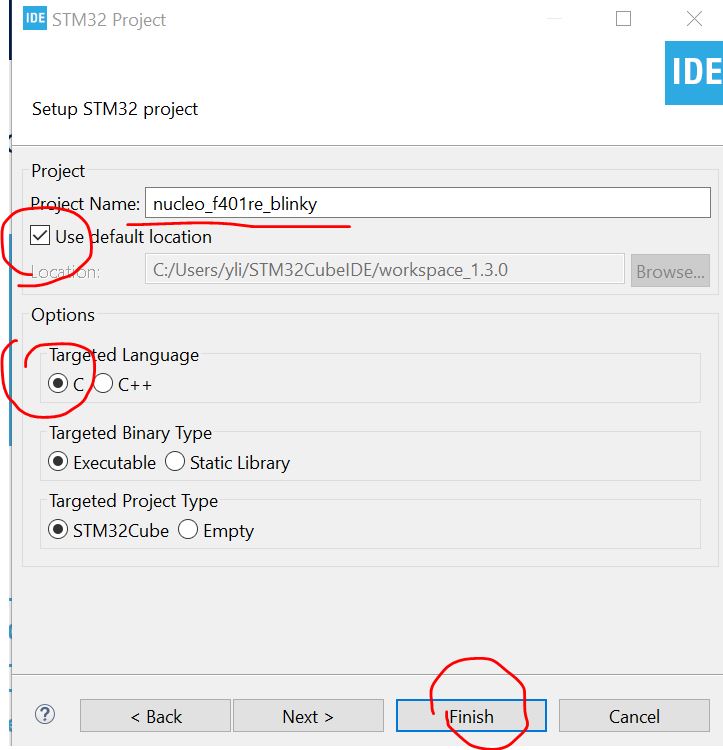Maximize the STM32 Project dialog
Screen dimensions: 723x750
[x=624, y=19]
